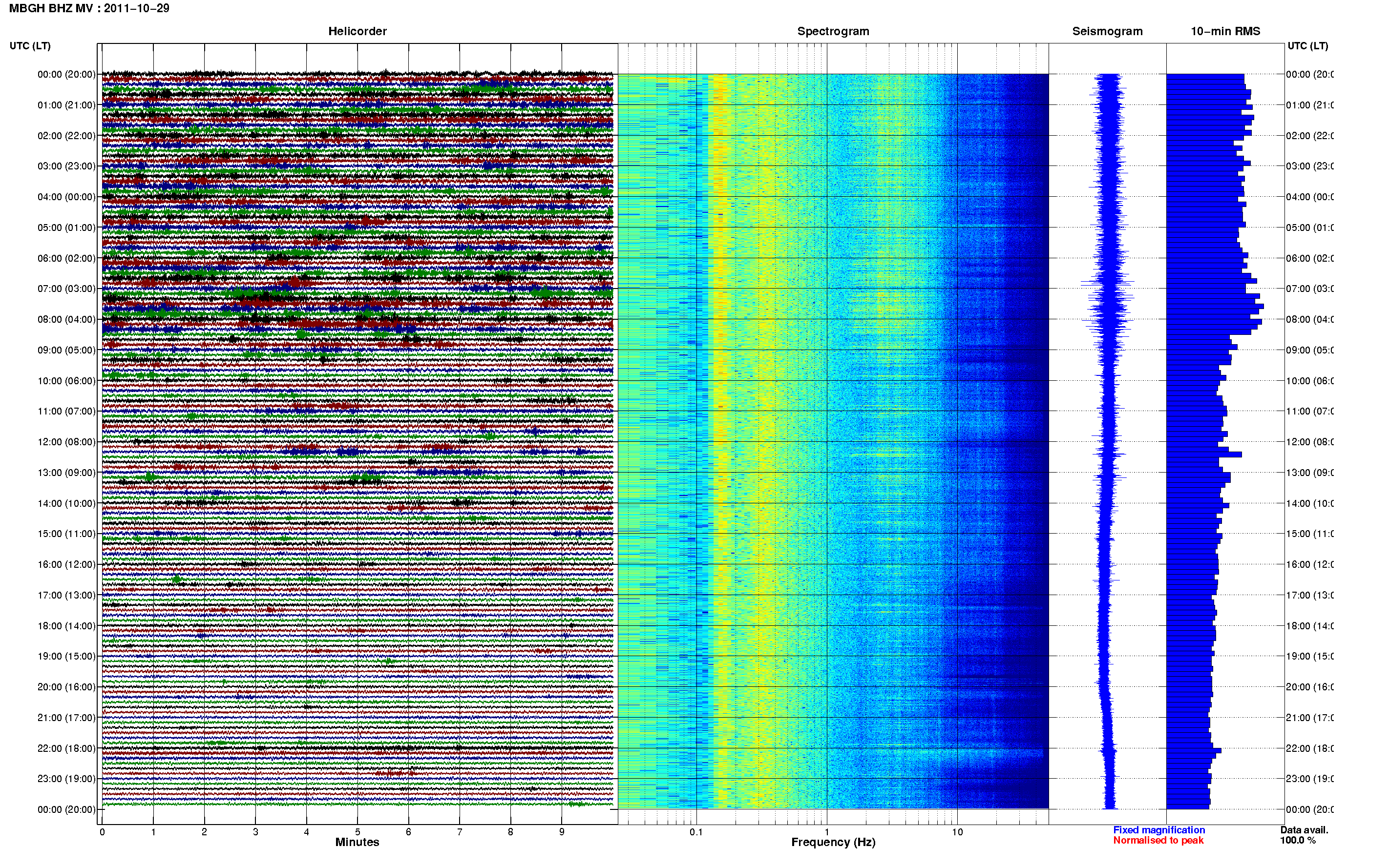Viewport: 1389px width, 868px height.
Task: Select the 'Seismogram' panel heading
Action: [1108, 32]
